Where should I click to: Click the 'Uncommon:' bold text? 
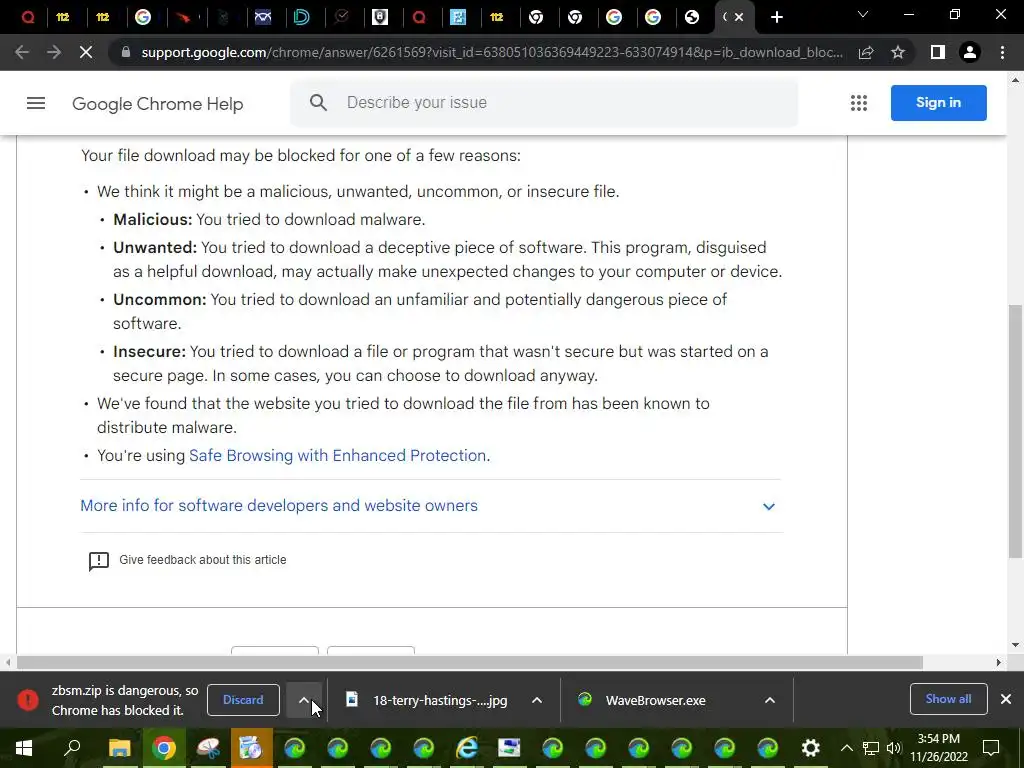(159, 300)
